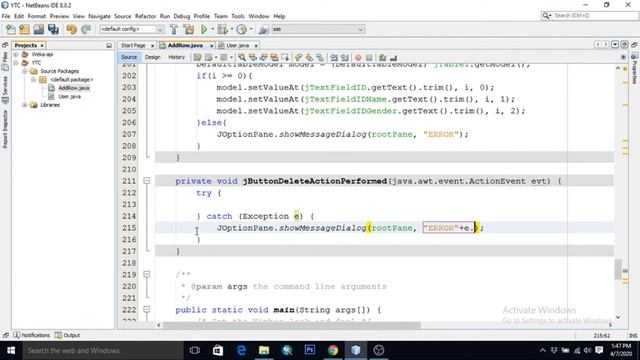Click the New File toolbar icon

[10, 29]
